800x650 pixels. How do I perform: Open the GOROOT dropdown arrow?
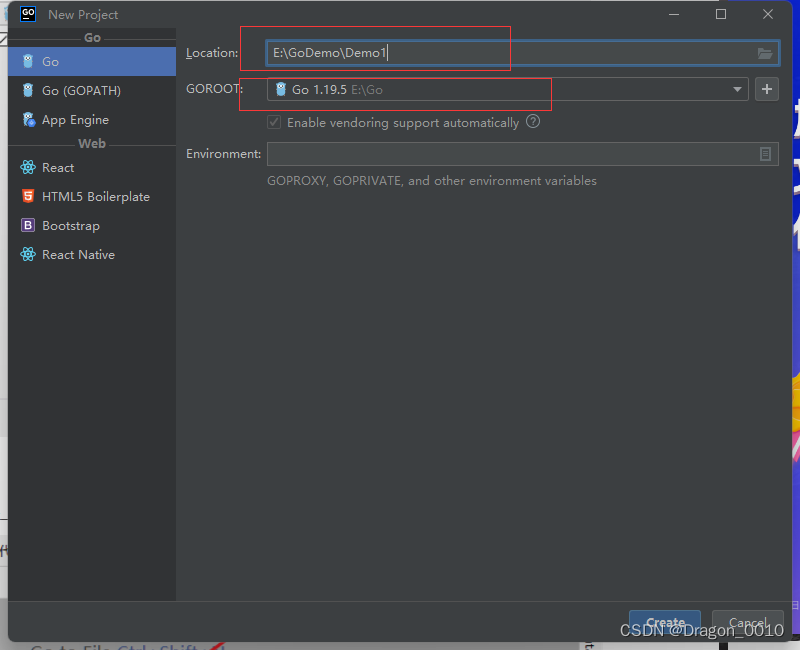(737, 89)
